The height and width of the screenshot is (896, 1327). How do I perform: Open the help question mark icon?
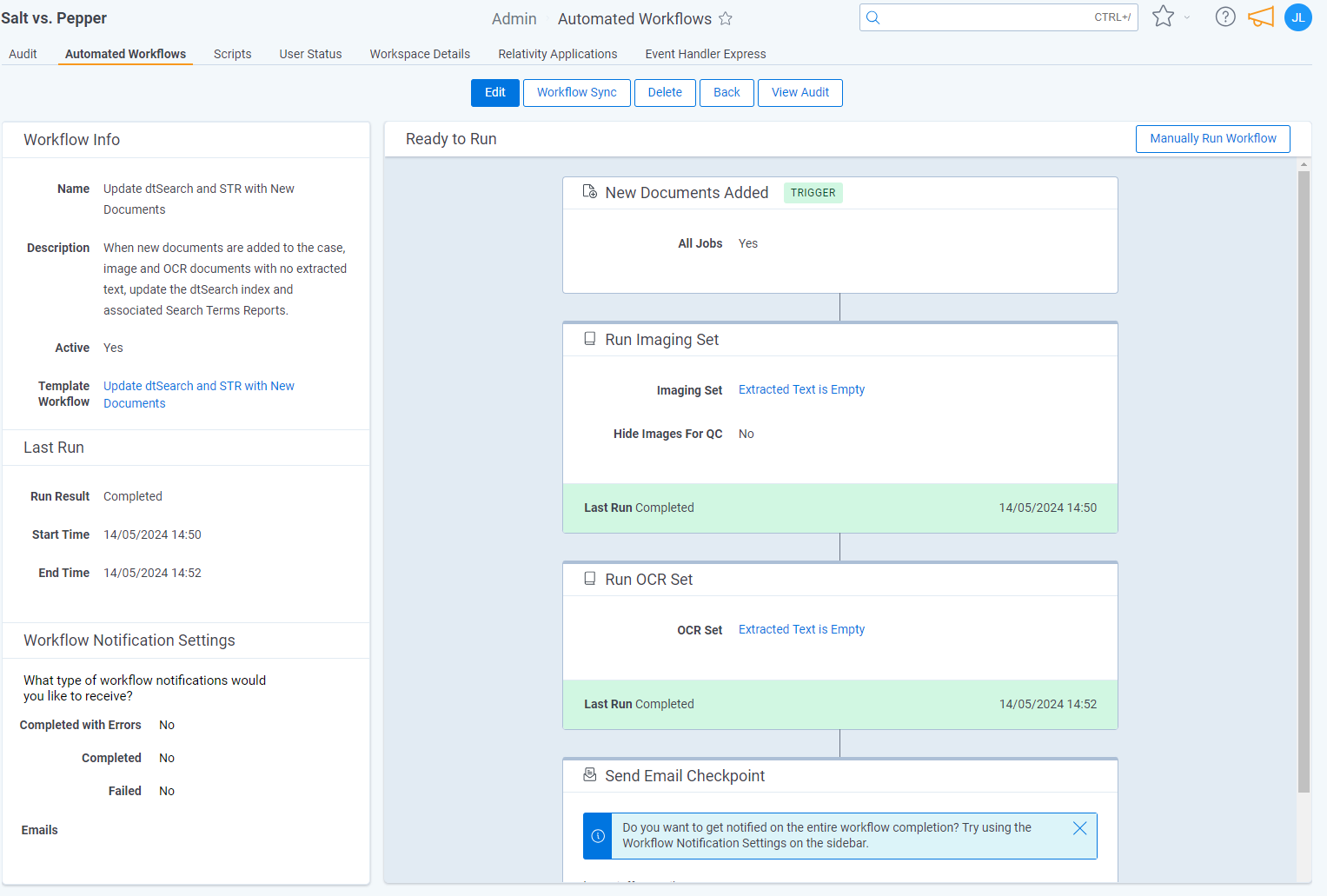pos(1225,17)
